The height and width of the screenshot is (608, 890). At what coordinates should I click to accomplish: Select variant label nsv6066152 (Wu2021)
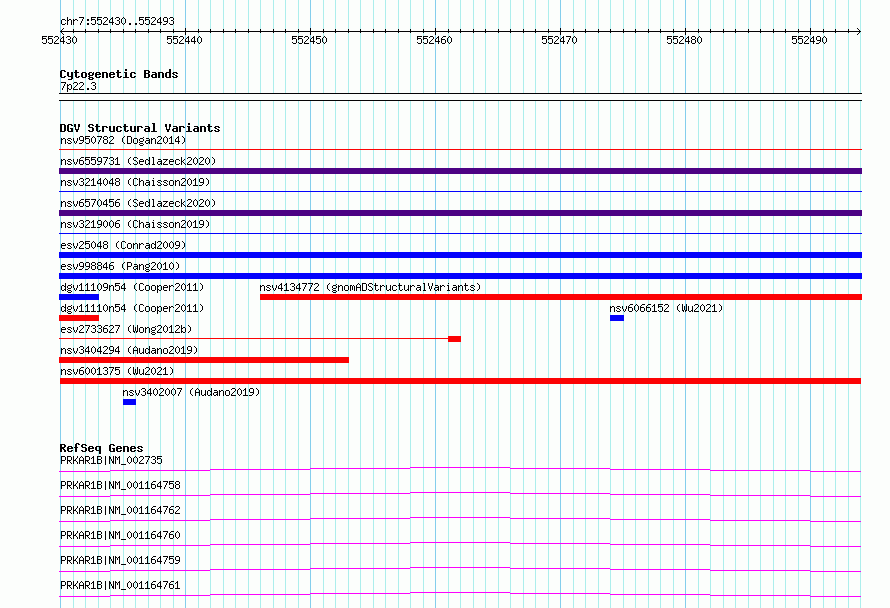[666, 308]
